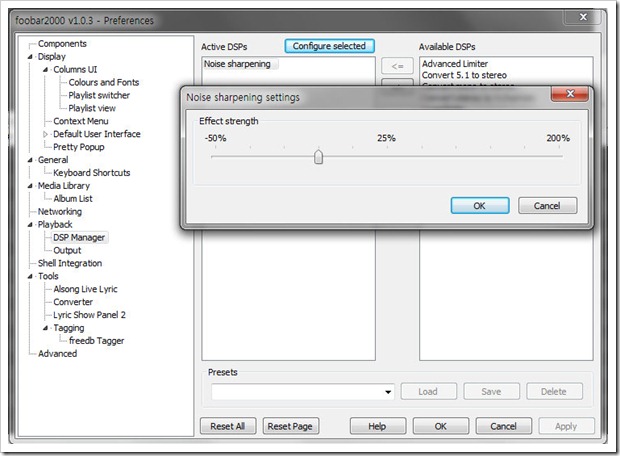The image size is (620, 456).
Task: Click the Apply button in Preferences
Action: click(566, 426)
